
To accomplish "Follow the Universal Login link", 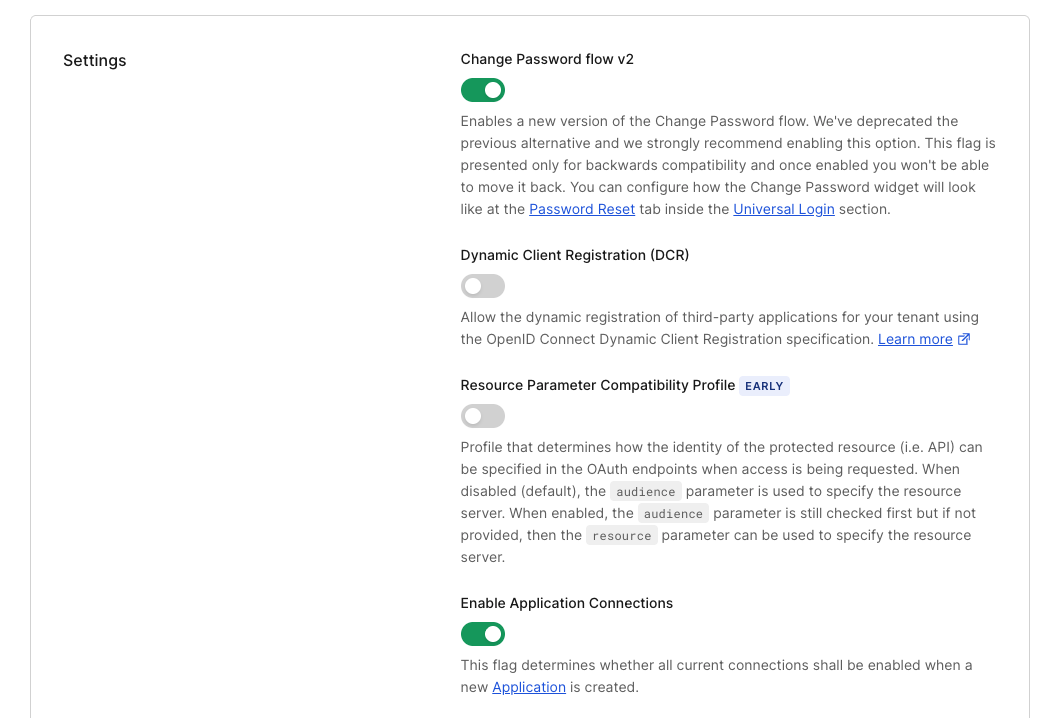I will click(784, 209).
